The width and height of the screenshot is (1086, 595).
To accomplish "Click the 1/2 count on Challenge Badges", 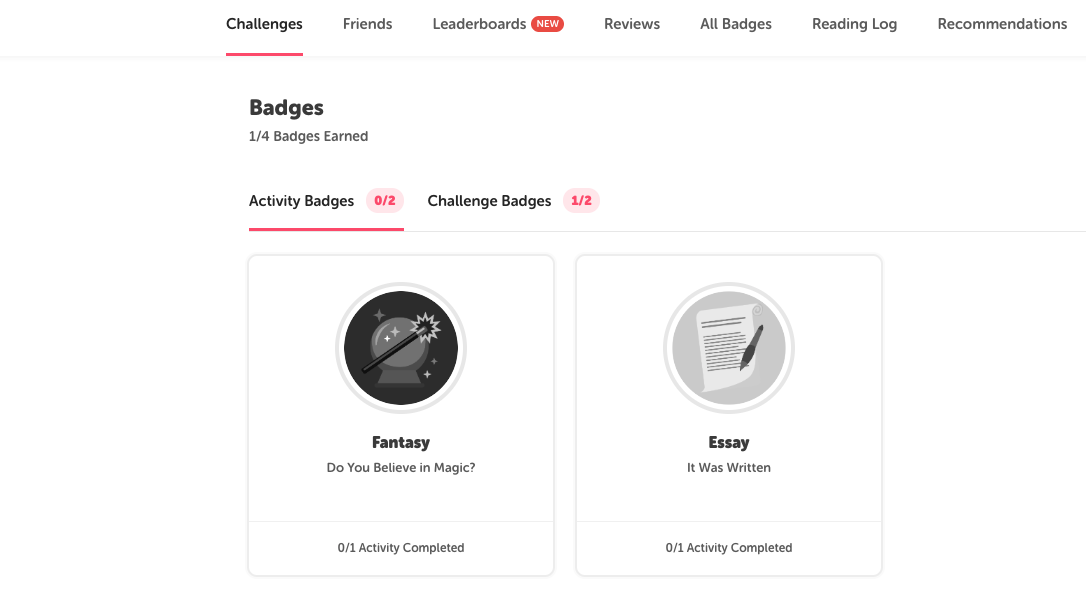I will (x=581, y=200).
